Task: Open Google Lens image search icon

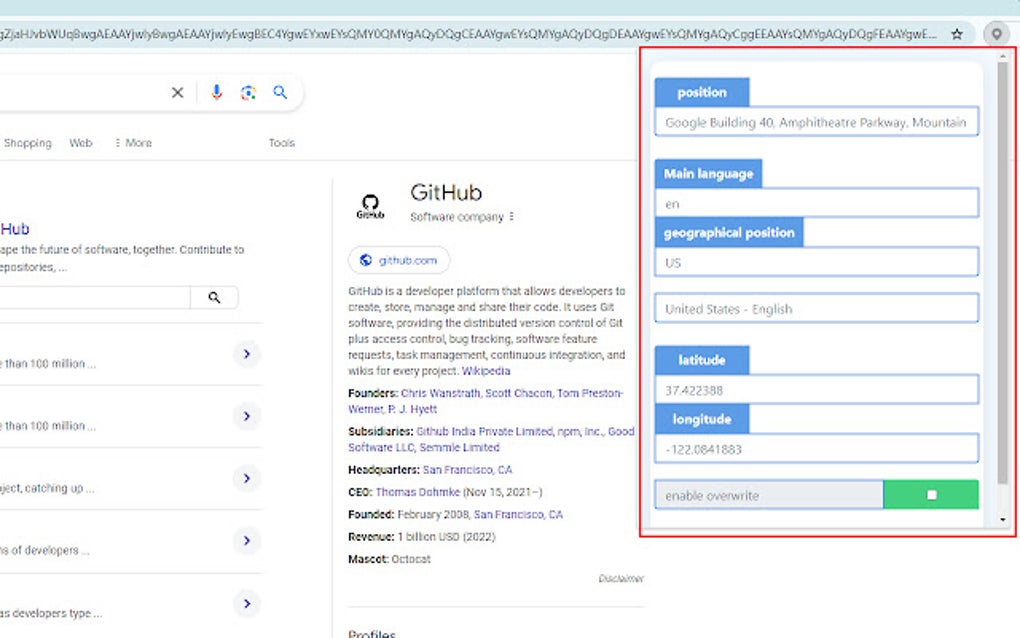Action: (x=248, y=92)
